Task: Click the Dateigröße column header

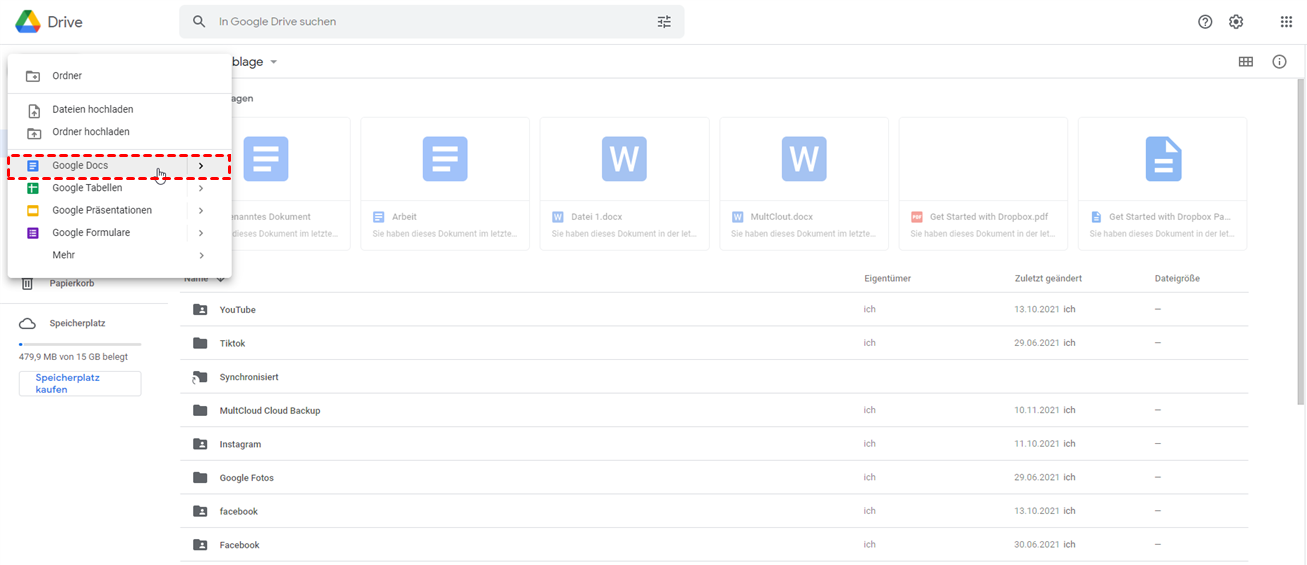Action: [x=1177, y=279]
